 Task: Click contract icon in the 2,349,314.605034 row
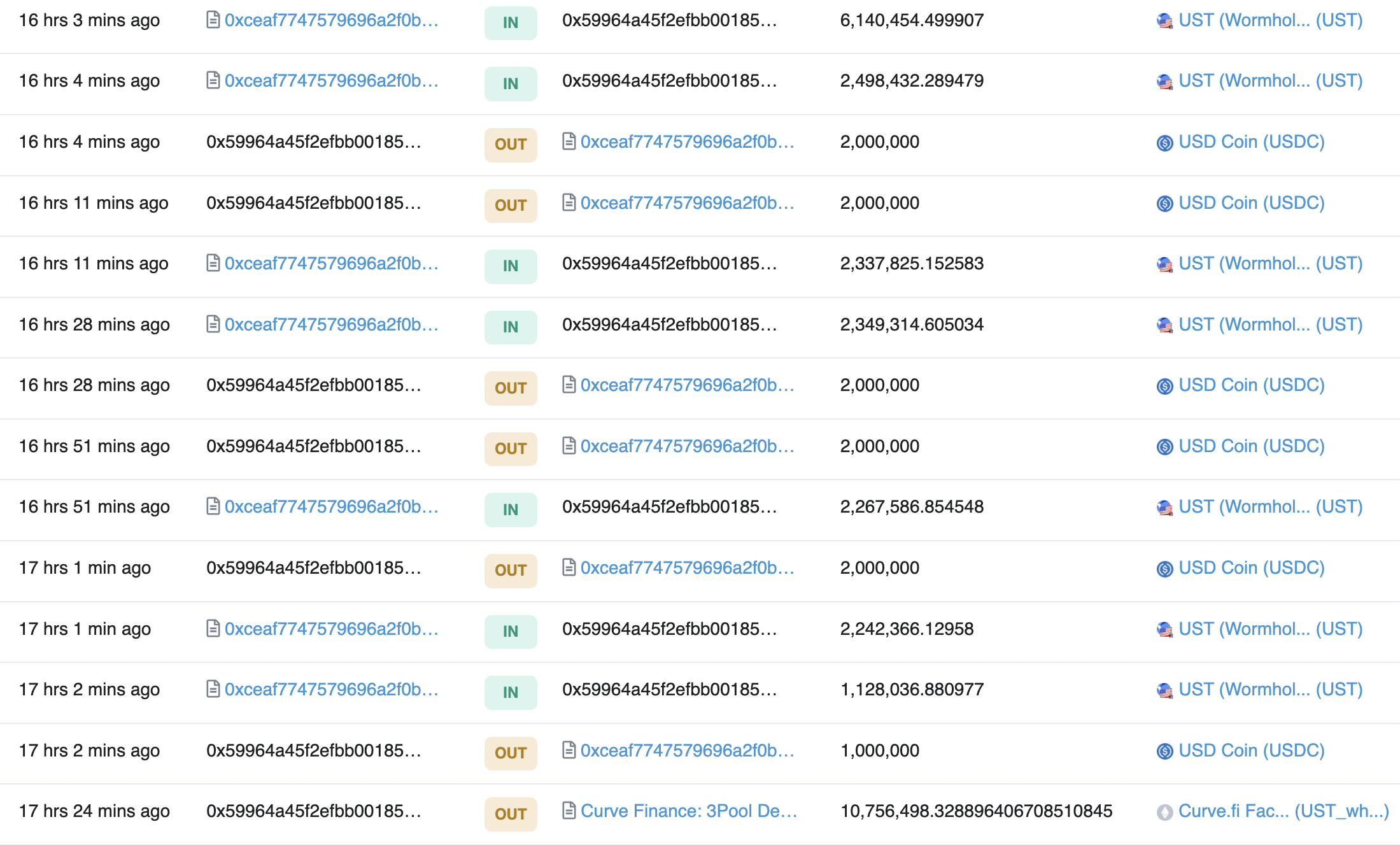click(x=213, y=324)
